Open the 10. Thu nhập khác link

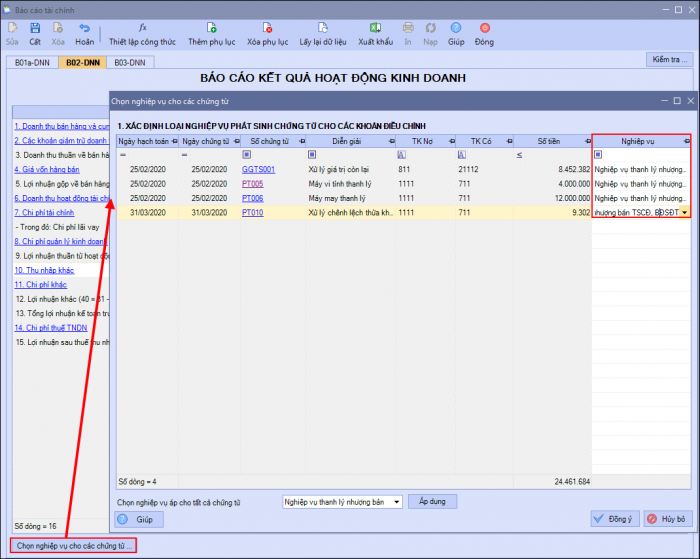point(44,270)
